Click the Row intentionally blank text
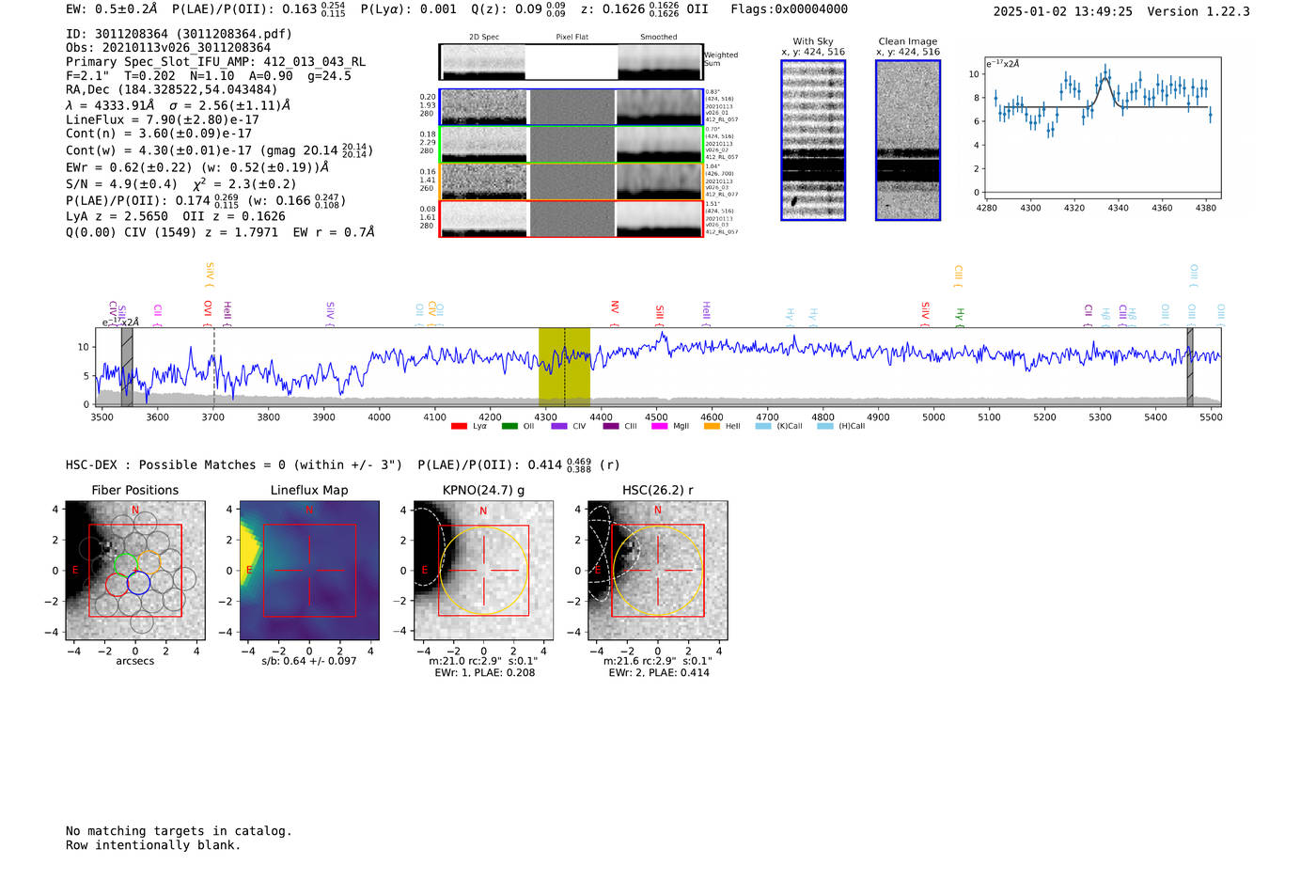 153,845
